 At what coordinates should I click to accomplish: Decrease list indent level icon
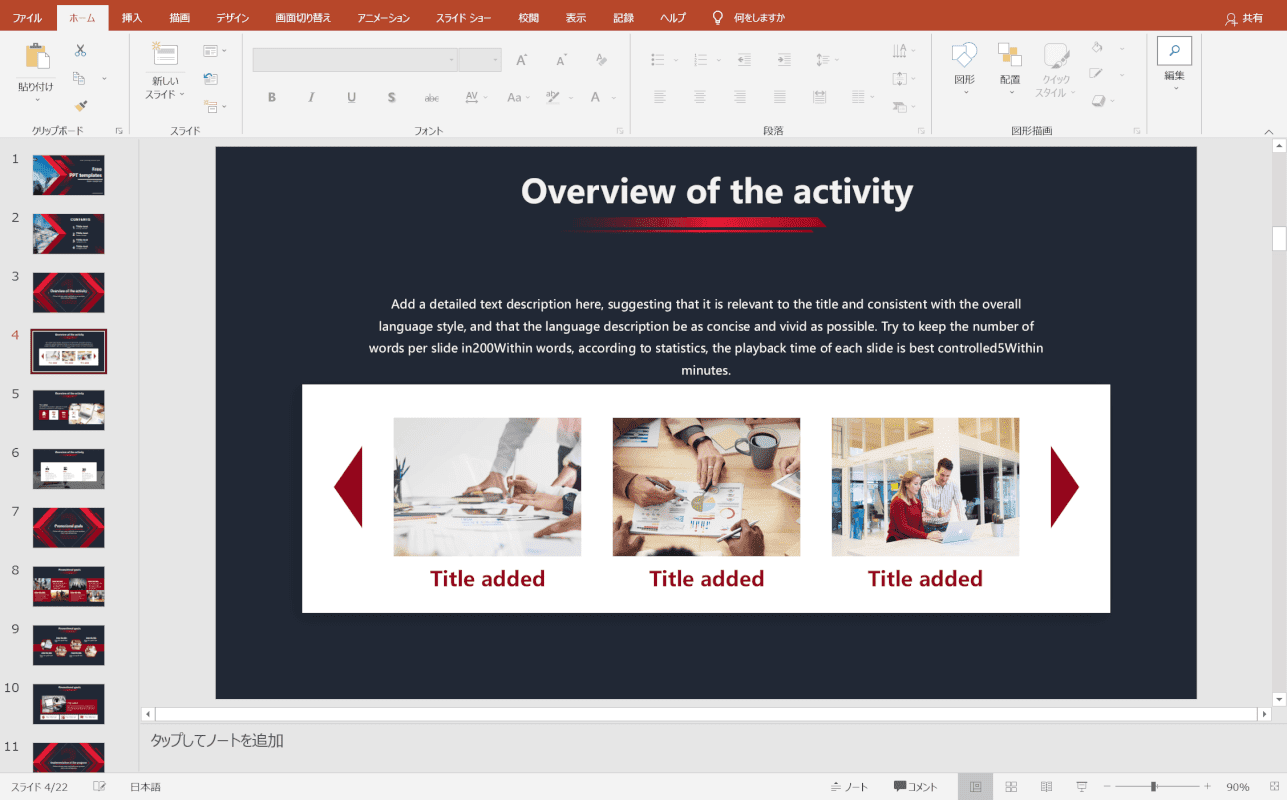pos(743,60)
